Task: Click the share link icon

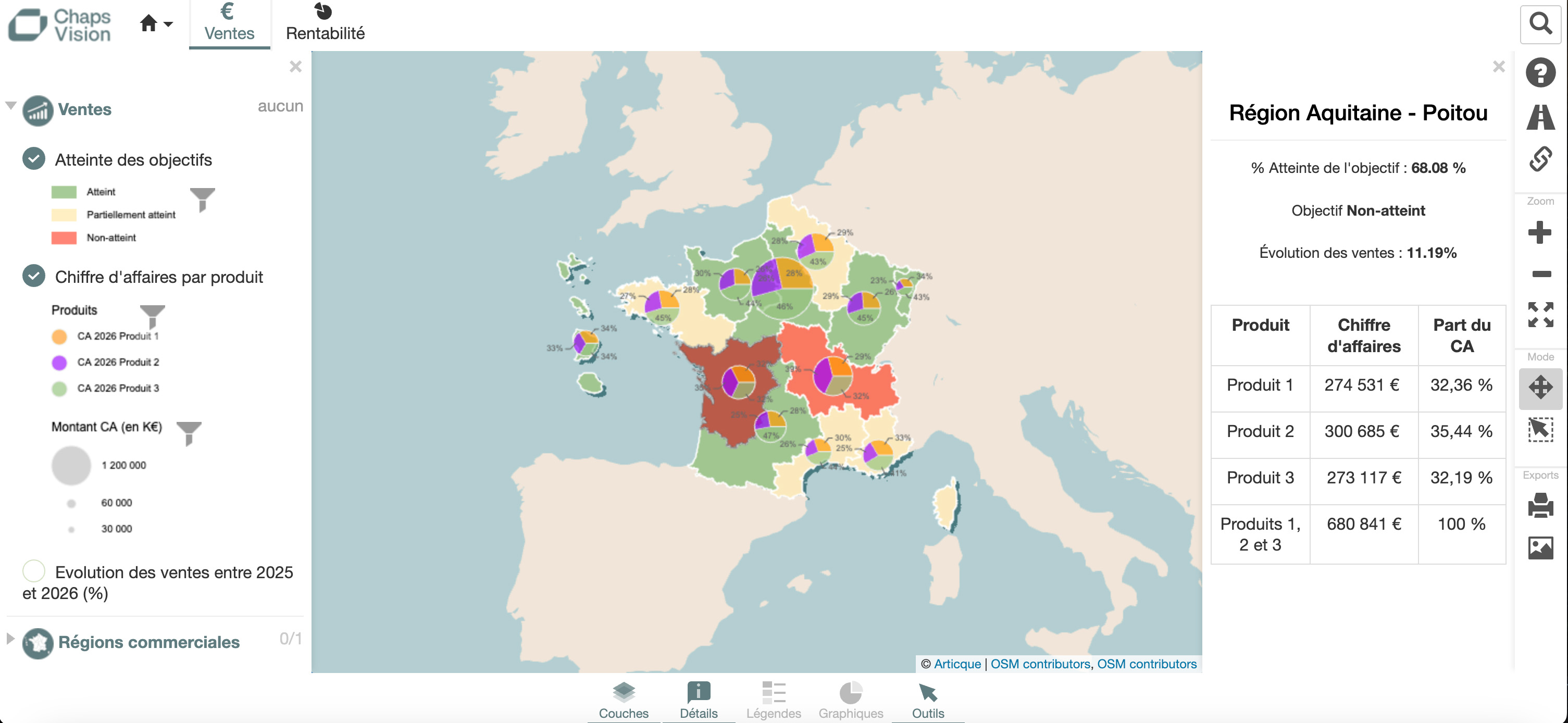Action: coord(1540,159)
